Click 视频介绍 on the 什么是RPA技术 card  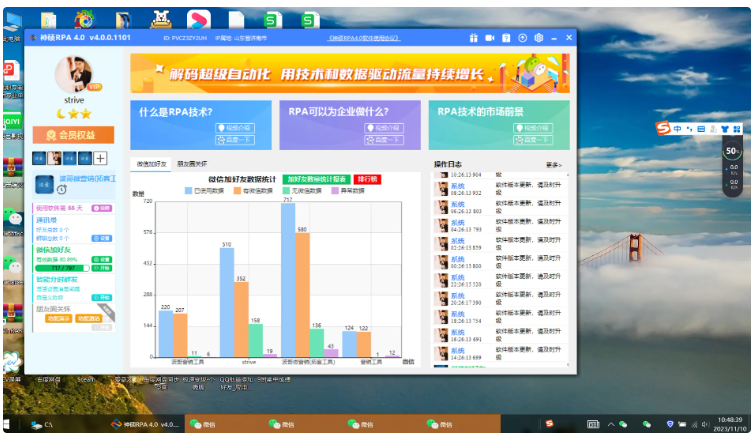(x=235, y=128)
